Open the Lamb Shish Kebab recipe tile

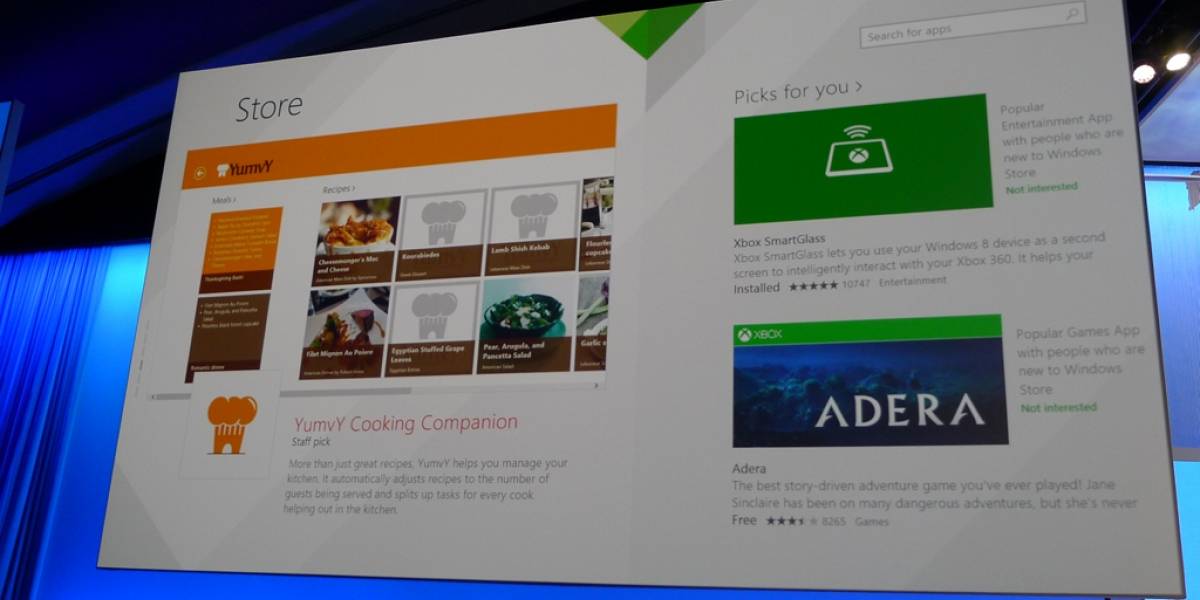[x=533, y=225]
